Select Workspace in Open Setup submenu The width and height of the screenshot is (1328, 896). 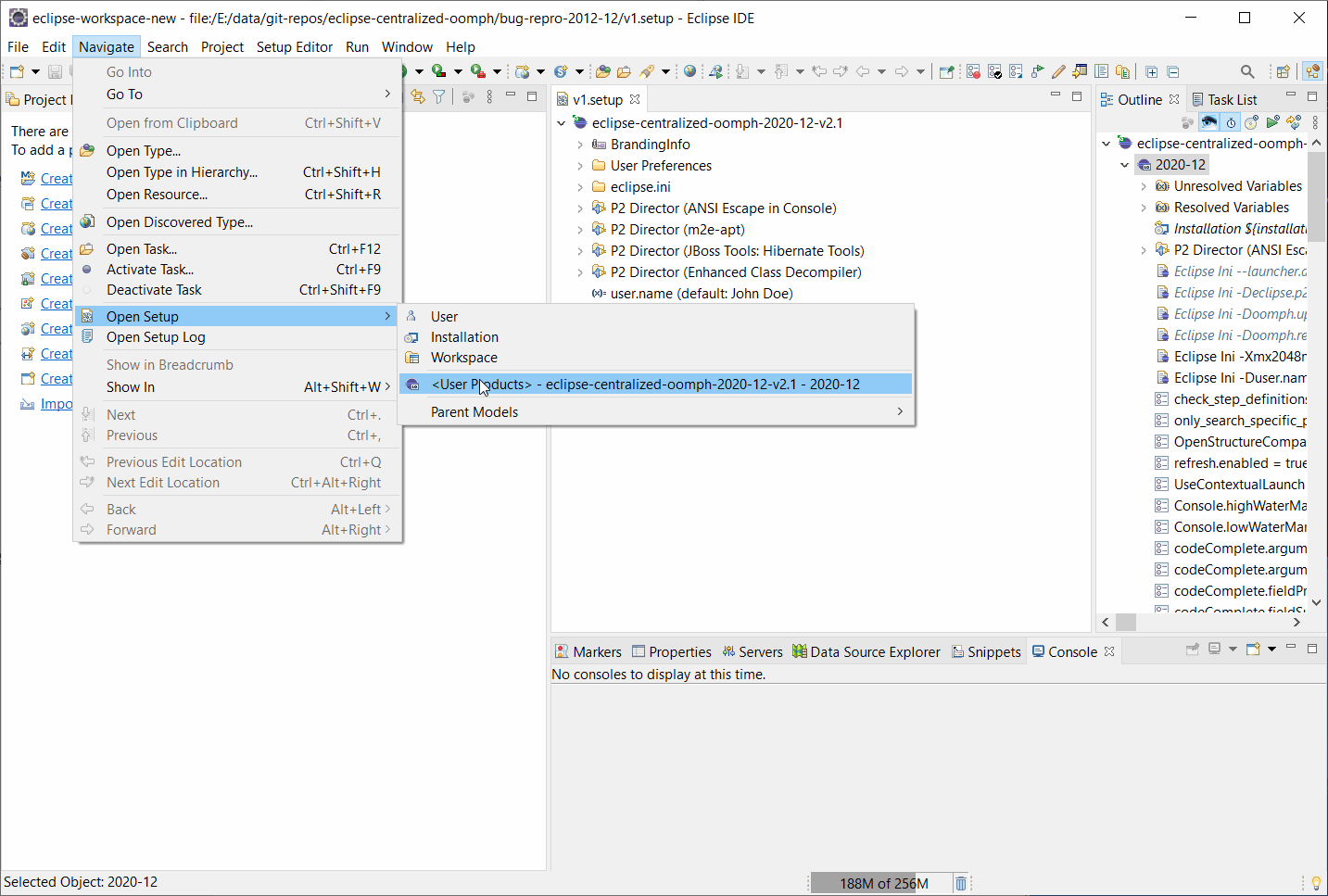pyautogui.click(x=656, y=358)
